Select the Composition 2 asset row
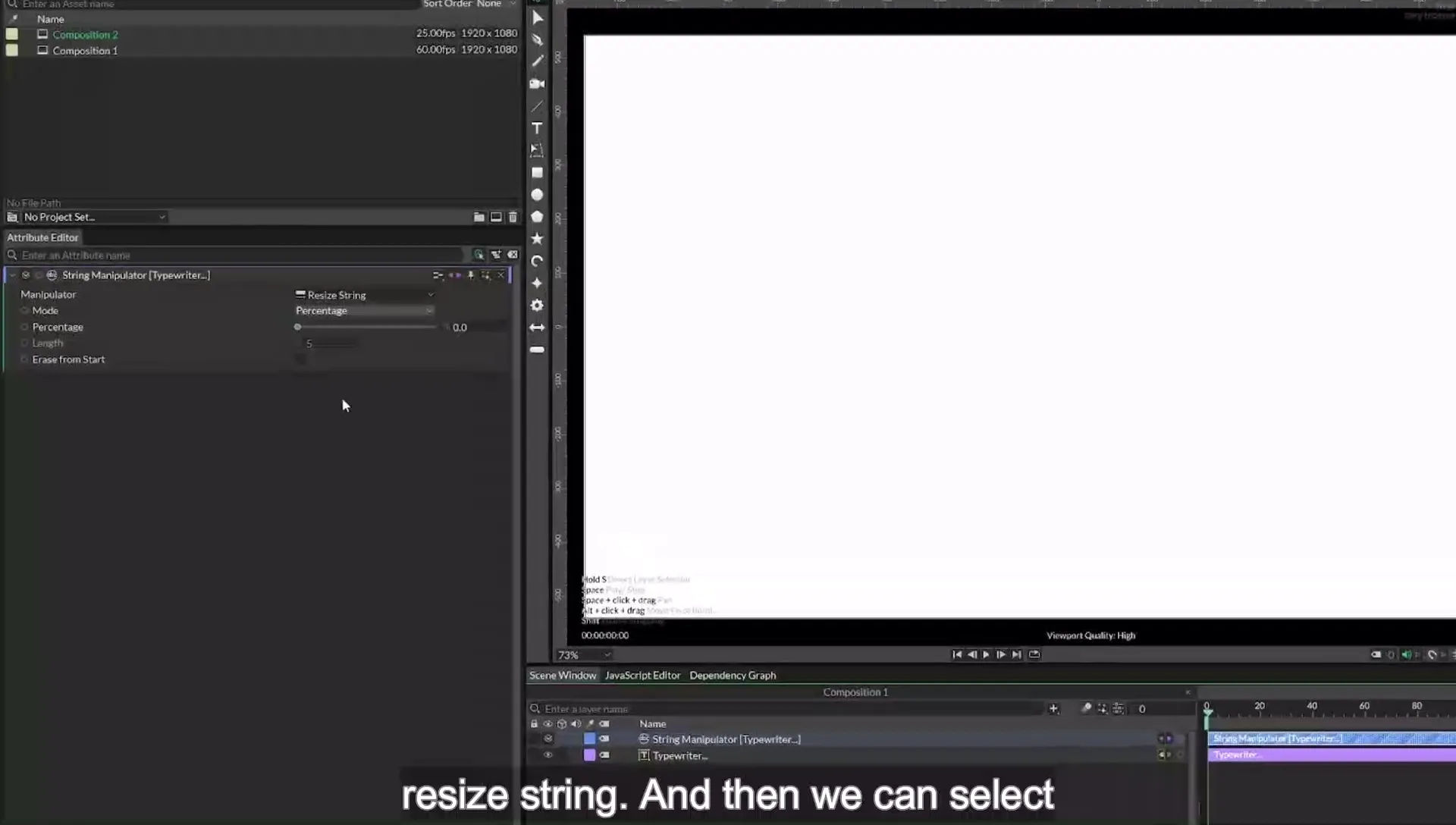 pos(262,34)
